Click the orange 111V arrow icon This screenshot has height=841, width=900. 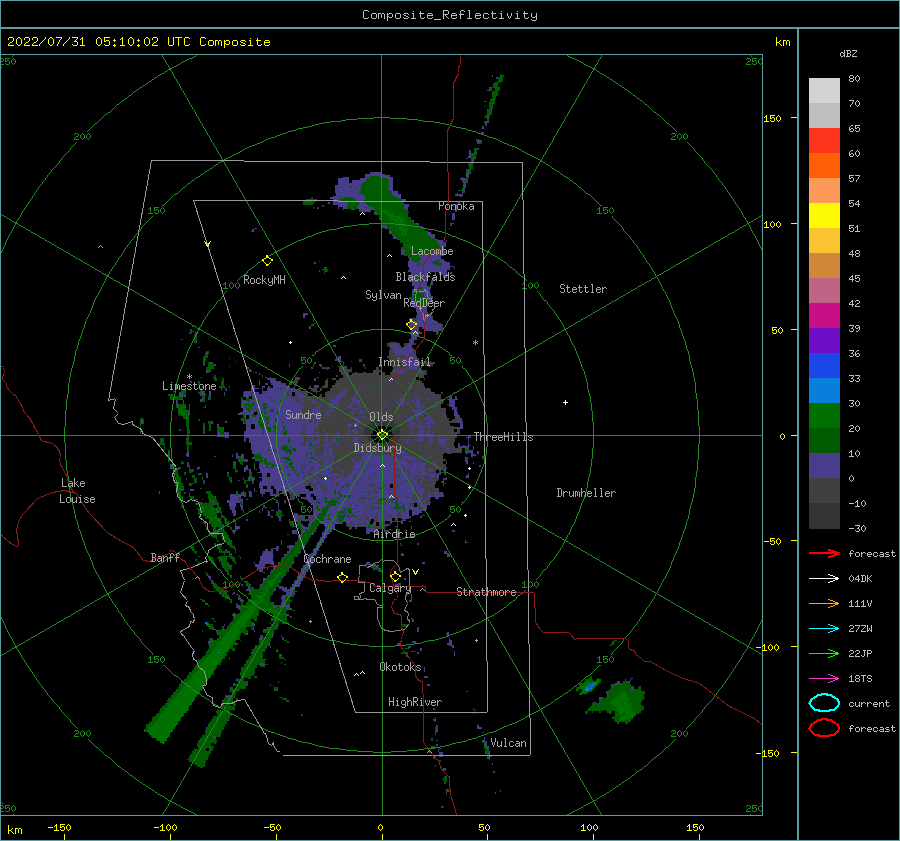[824, 603]
